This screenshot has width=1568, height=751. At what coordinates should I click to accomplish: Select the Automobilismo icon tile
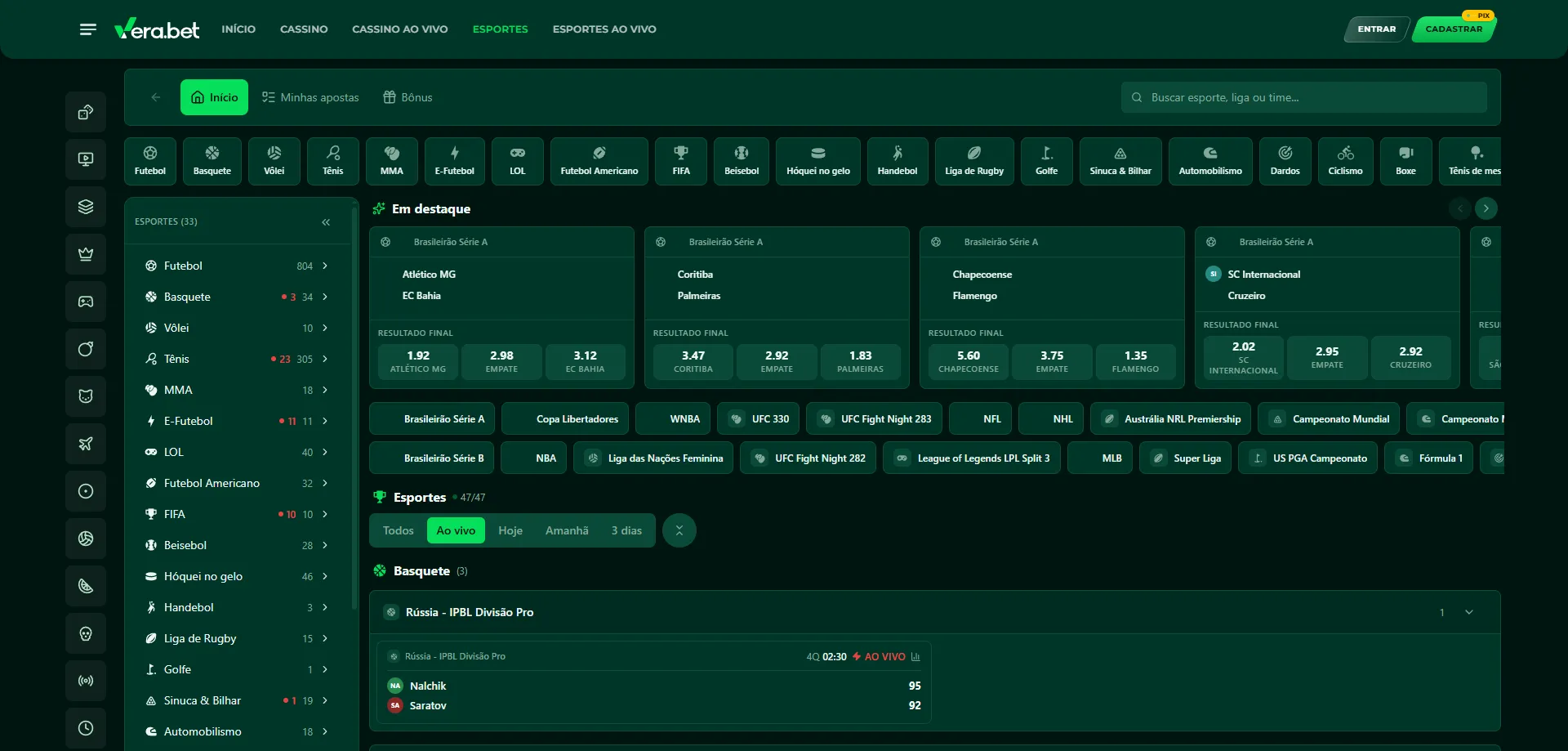tap(1210, 161)
